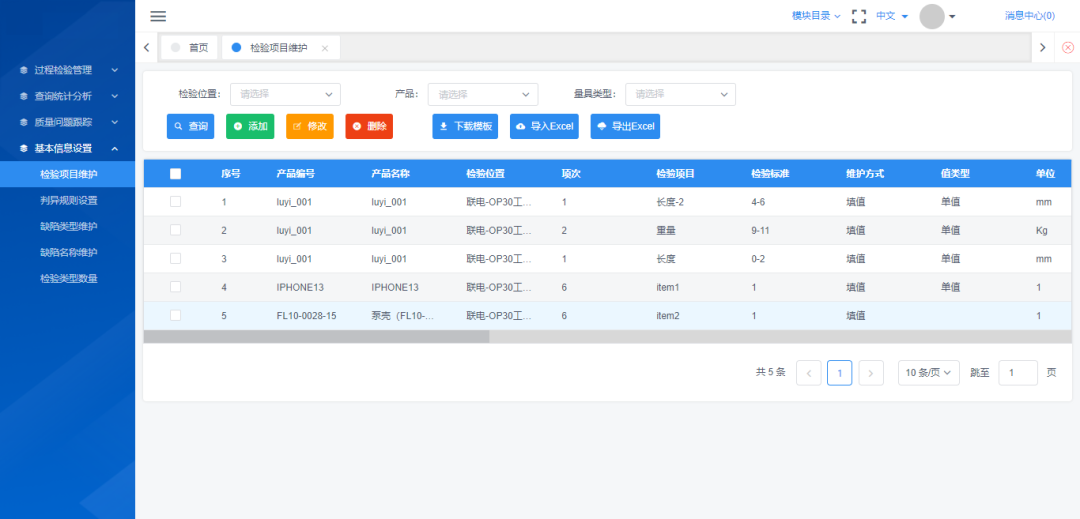The image size is (1080, 519).
Task: Click the Kg unit cell
Action: [x=1041, y=231]
